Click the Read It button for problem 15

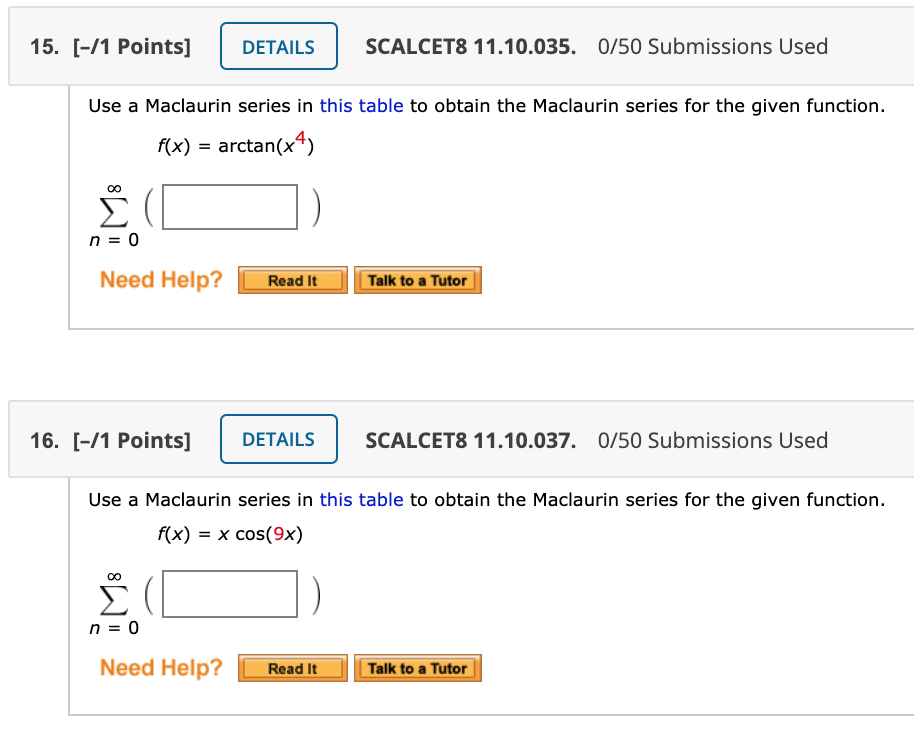click(292, 280)
